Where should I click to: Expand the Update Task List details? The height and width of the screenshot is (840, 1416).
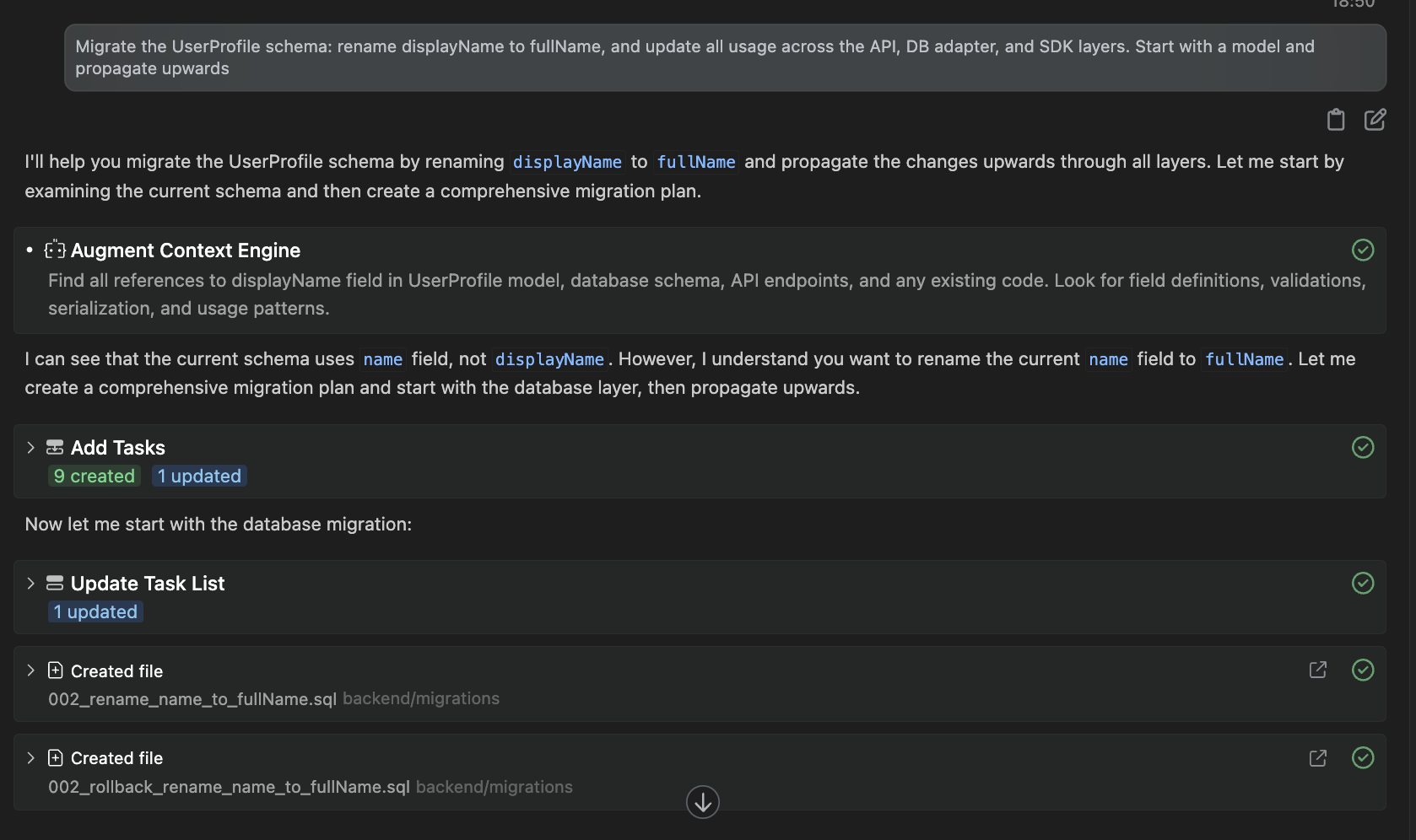click(31, 583)
